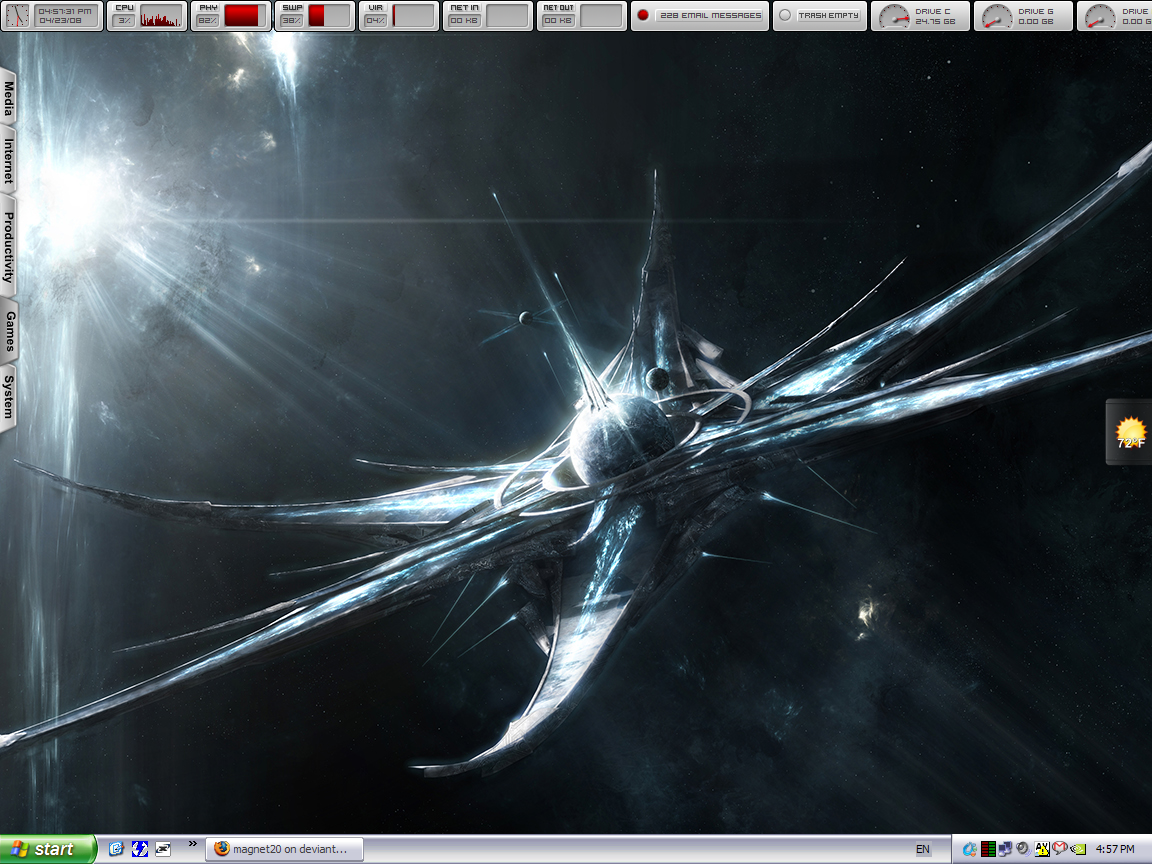The width and height of the screenshot is (1152, 864).
Task: Click the blue lightning bolt Quick Launch icon
Action: tap(140, 849)
